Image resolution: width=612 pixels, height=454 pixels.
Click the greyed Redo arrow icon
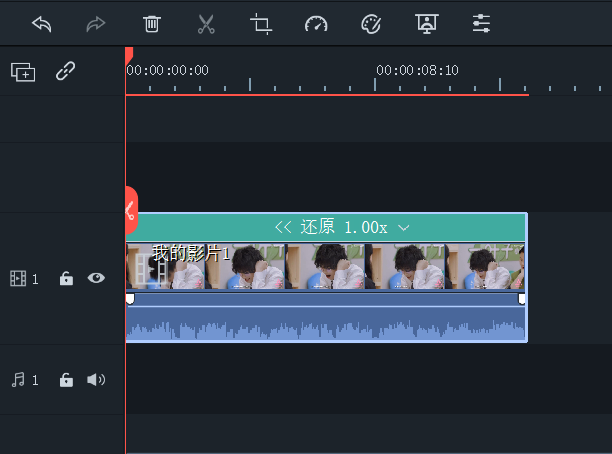coord(96,24)
